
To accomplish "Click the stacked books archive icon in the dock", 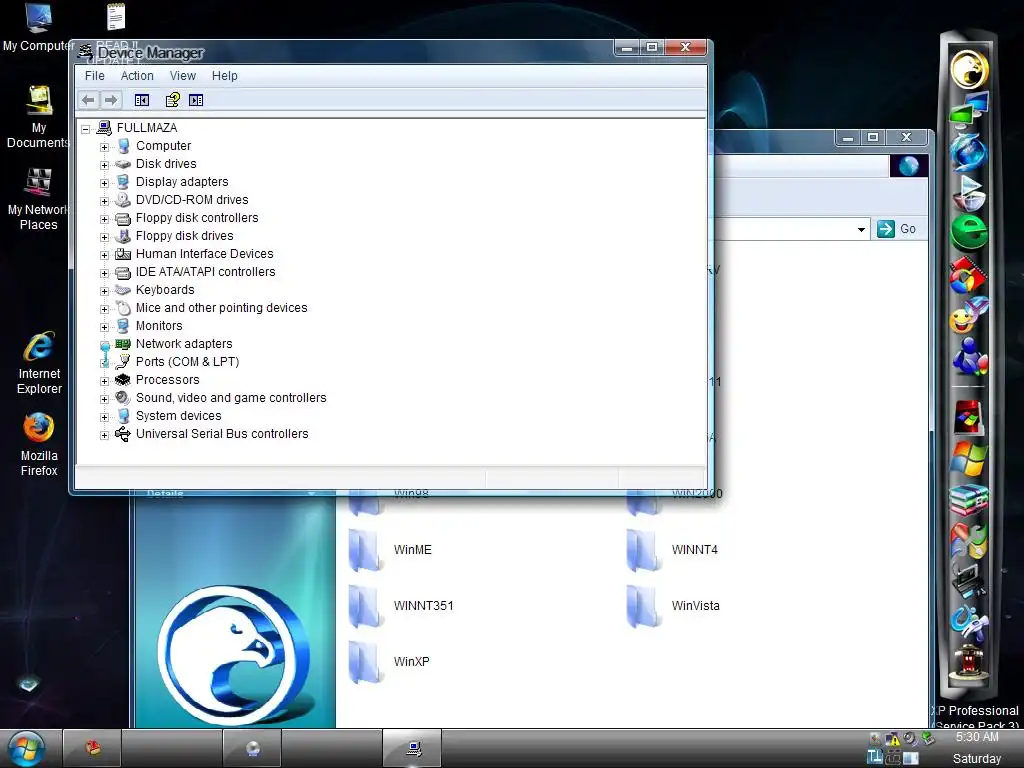I will pyautogui.click(x=969, y=500).
